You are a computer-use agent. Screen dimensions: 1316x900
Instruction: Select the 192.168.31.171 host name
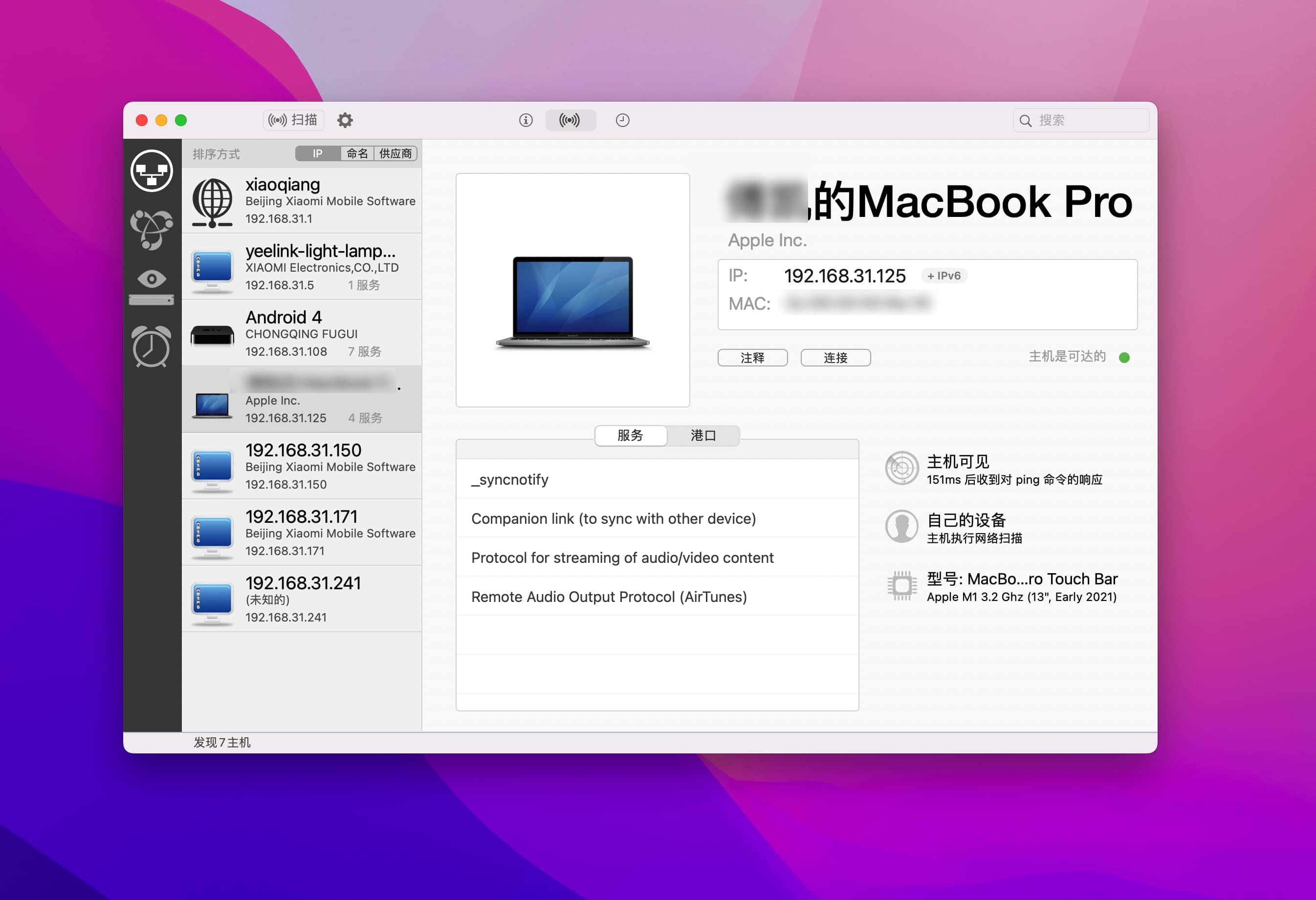click(x=302, y=516)
